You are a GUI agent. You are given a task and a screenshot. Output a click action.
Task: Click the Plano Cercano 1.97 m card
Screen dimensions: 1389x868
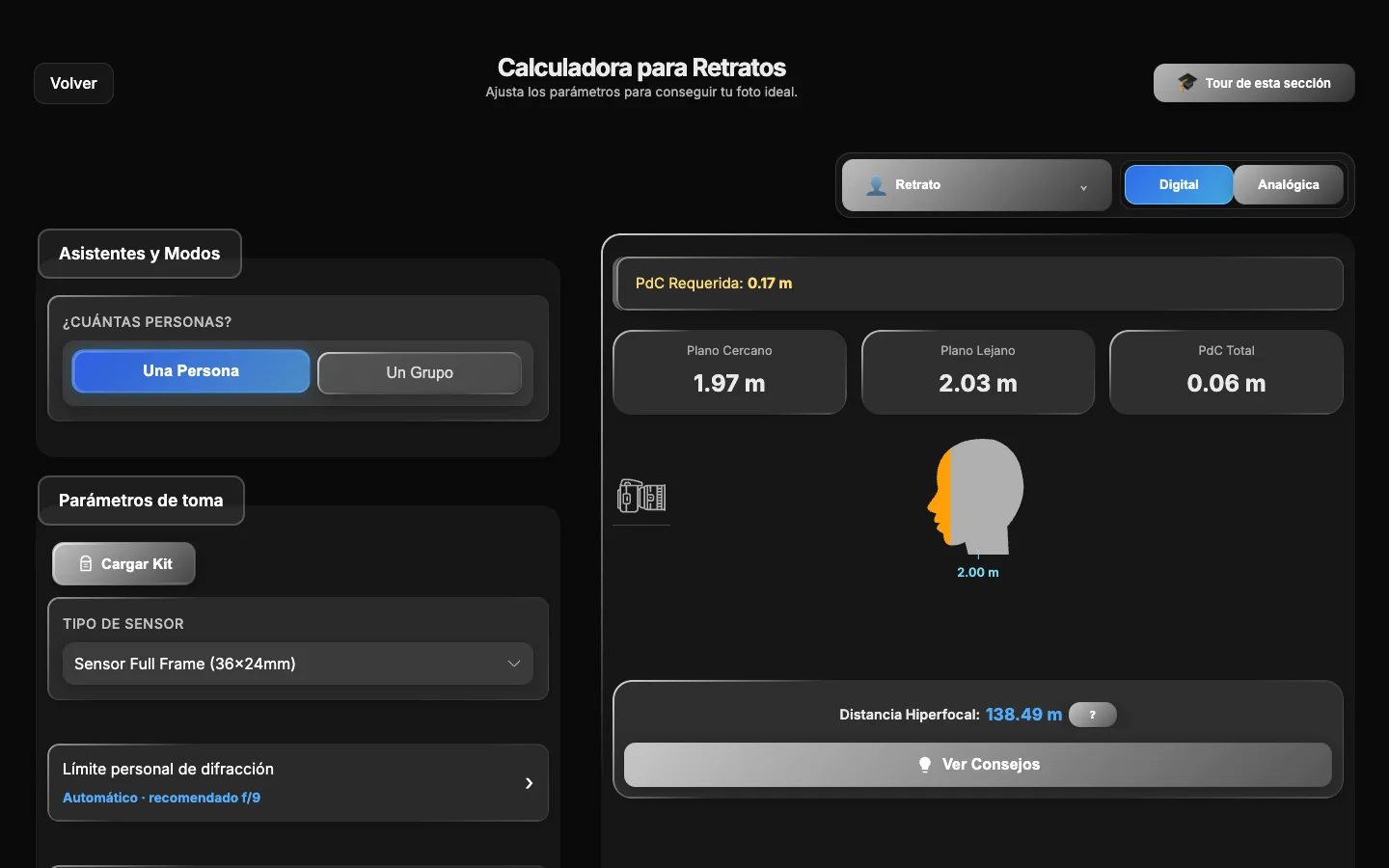(729, 372)
